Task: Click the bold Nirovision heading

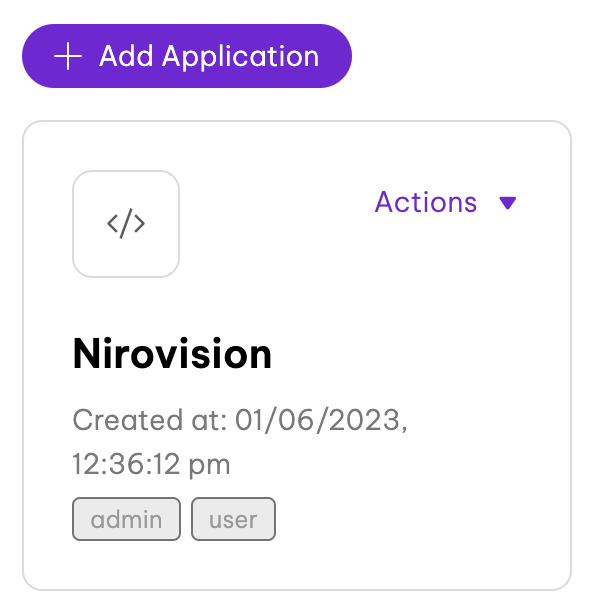Action: pyautogui.click(x=172, y=354)
